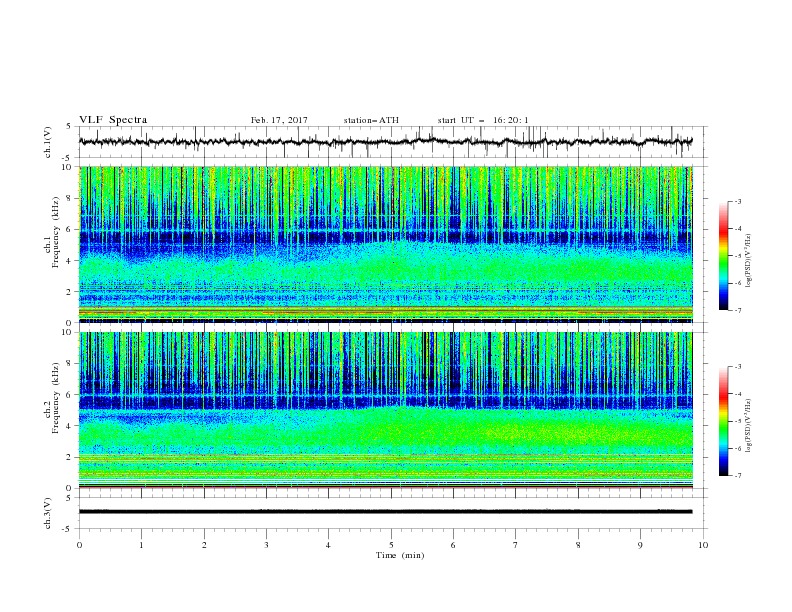Select the date text "Feb. 17, 2017"
The width and height of the screenshot is (792, 612).
(279, 120)
